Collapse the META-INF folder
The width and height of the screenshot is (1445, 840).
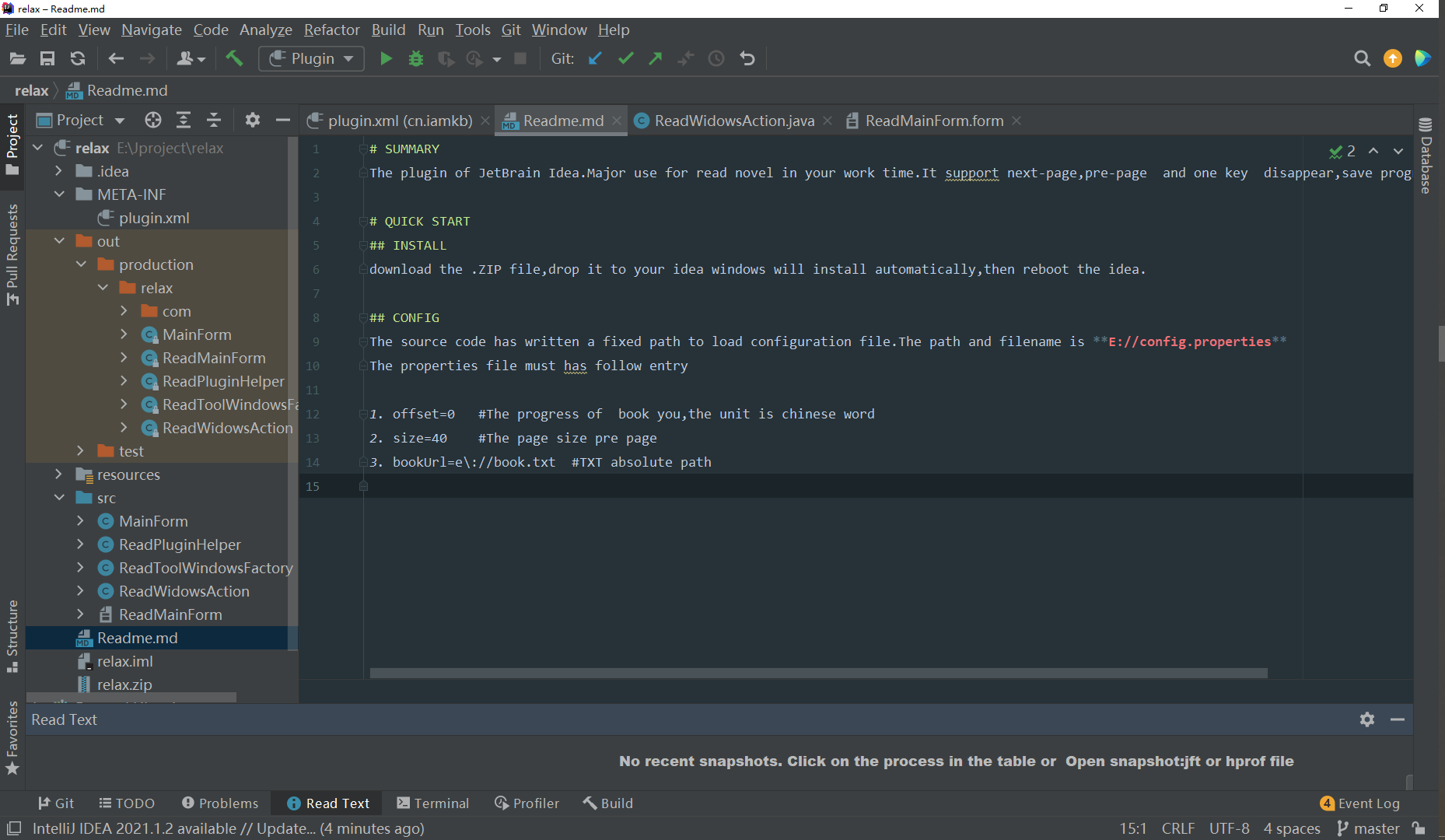[x=60, y=194]
